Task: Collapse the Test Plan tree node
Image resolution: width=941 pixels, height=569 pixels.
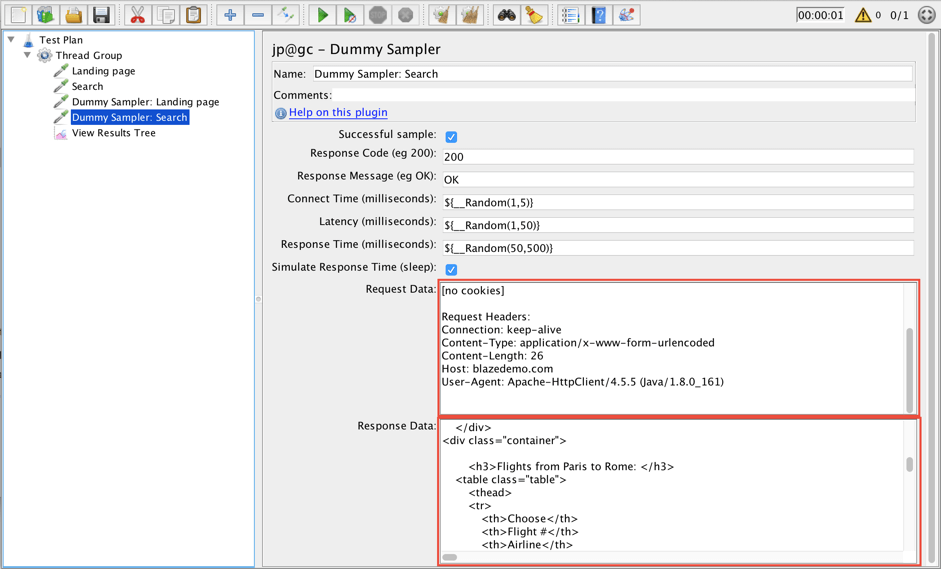Action: tap(11, 40)
